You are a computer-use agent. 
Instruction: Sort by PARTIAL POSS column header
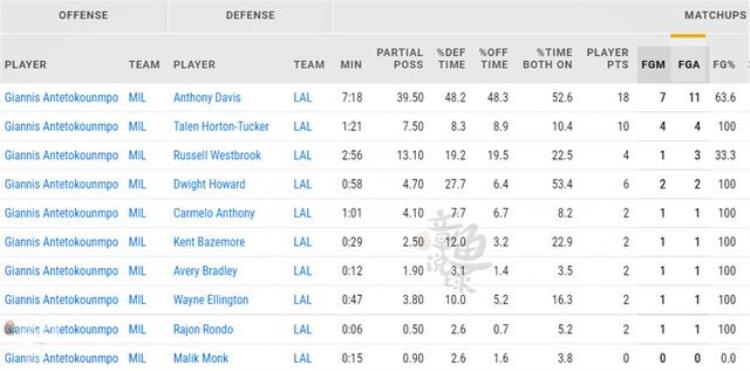click(400, 58)
